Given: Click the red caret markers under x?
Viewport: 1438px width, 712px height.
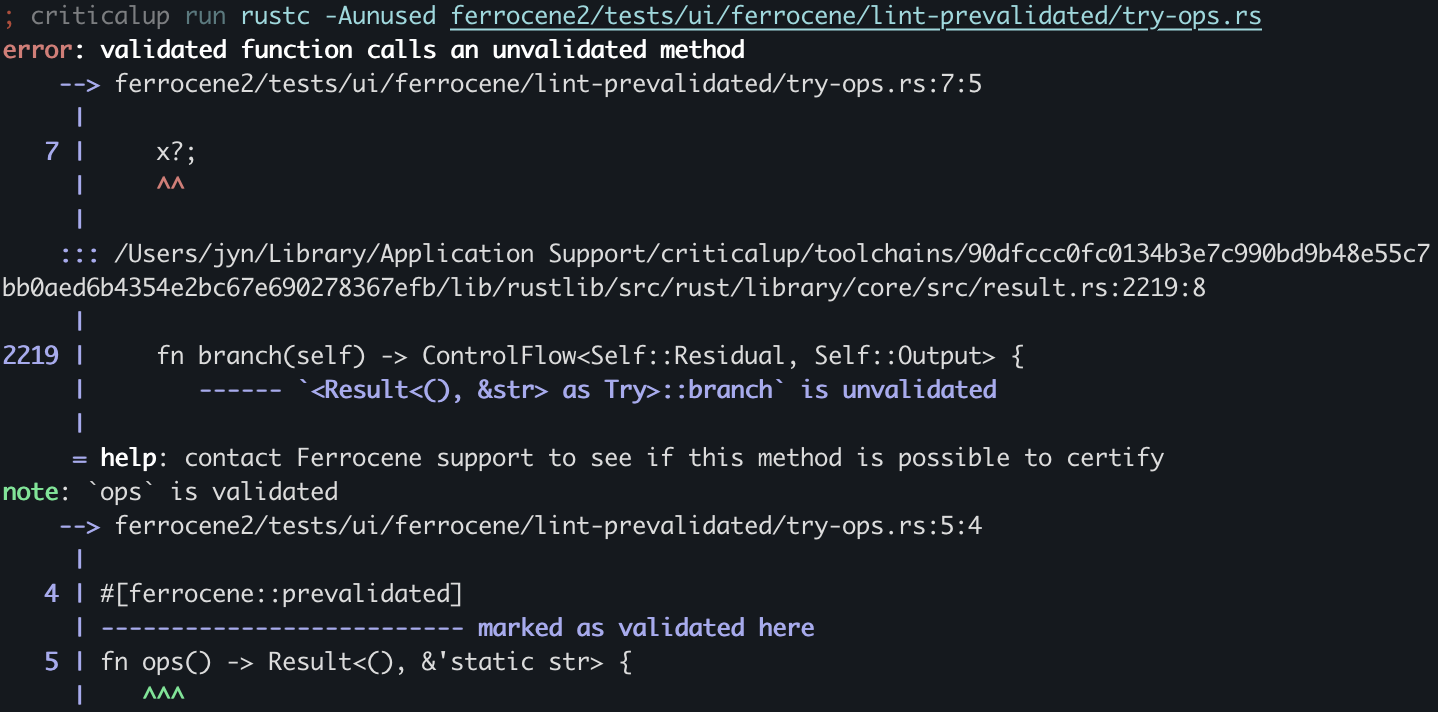Looking at the screenshot, I should coord(171,184).
